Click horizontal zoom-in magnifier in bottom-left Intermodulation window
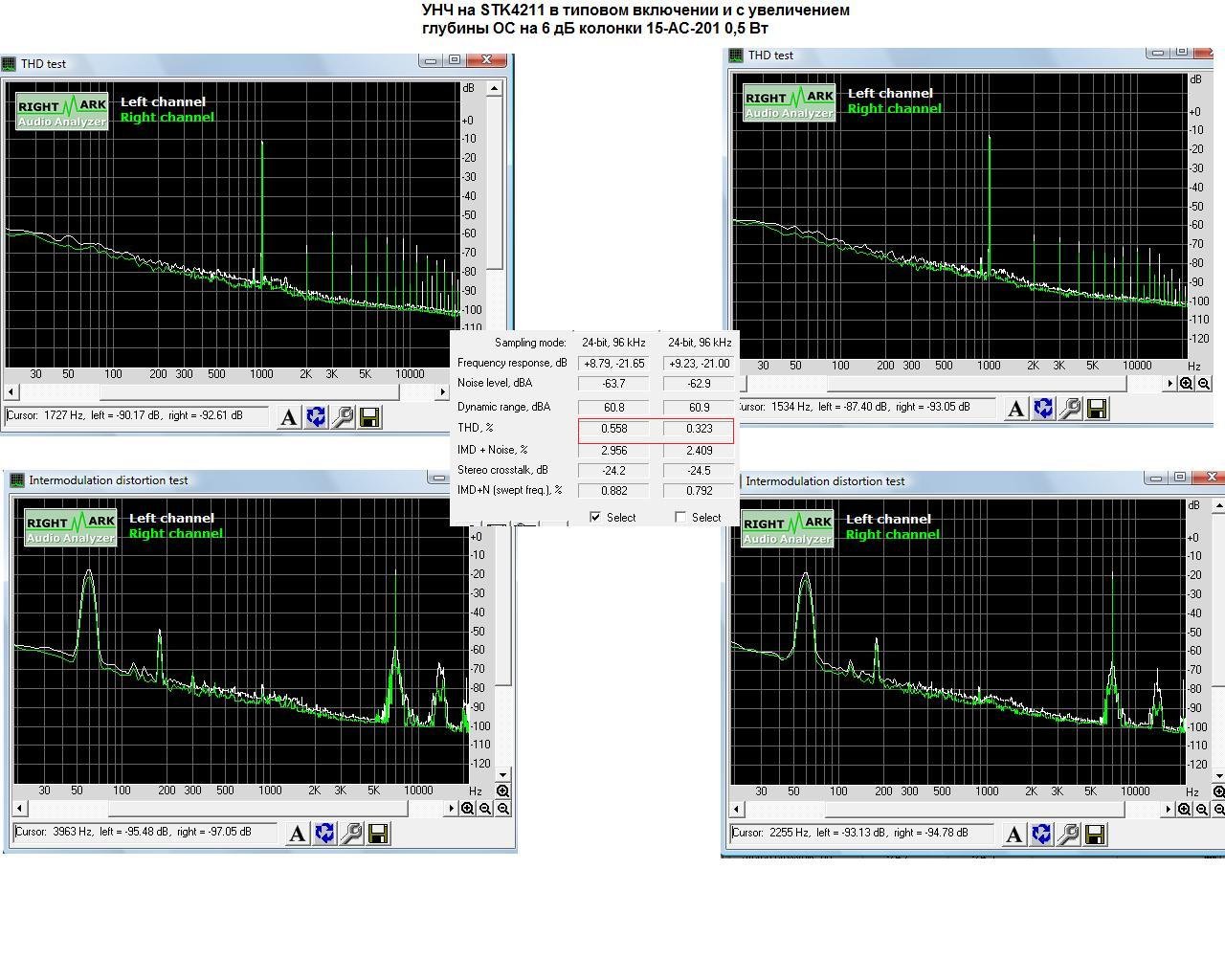Screen dimensions: 1225x980 point(468,809)
